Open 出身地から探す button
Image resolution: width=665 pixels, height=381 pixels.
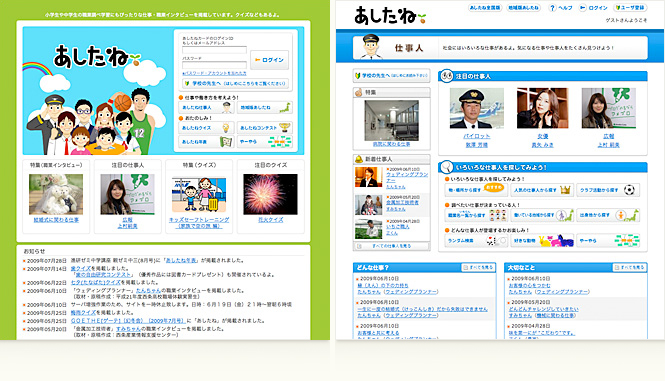tap(609, 215)
